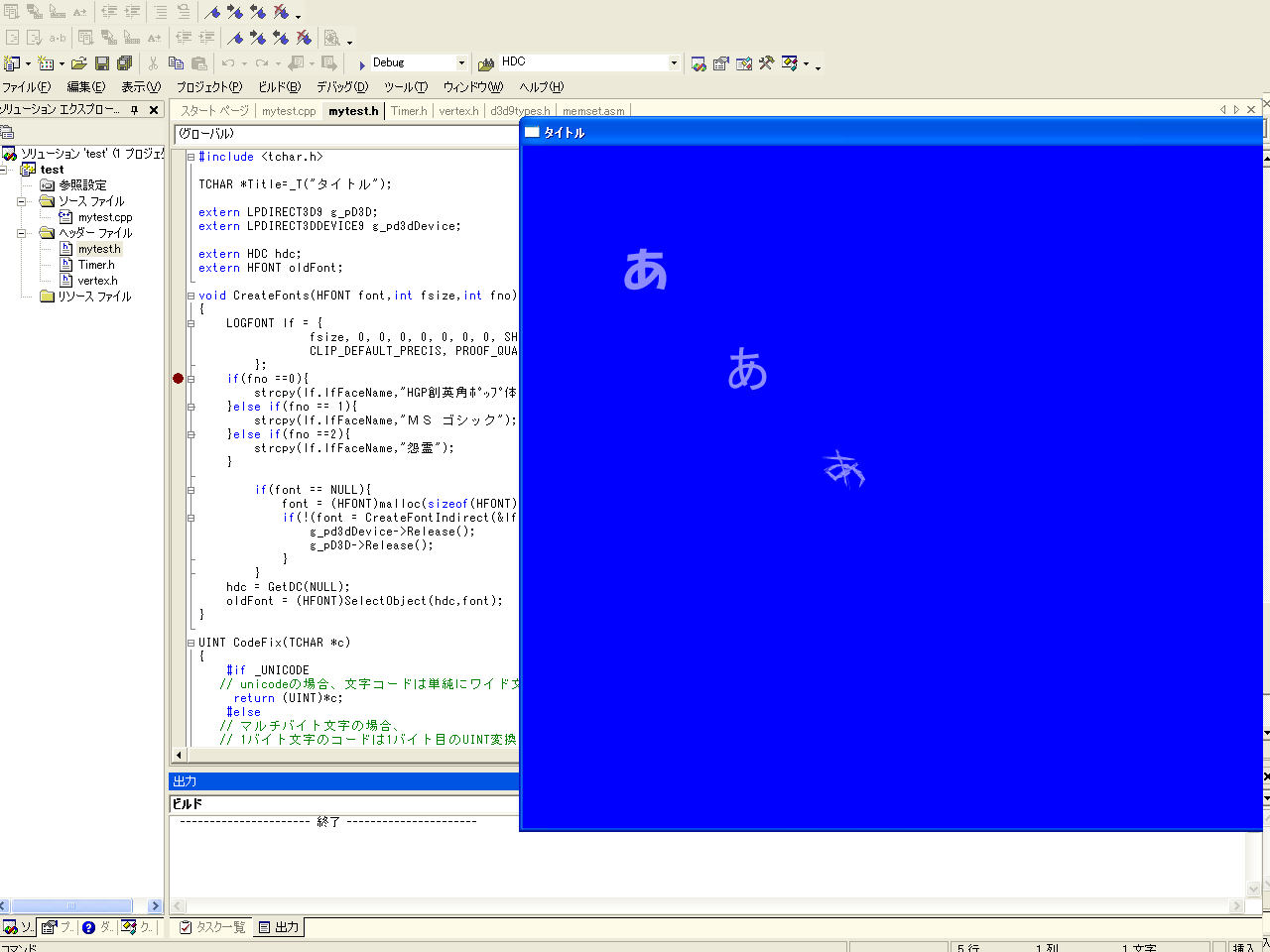Open the Add New Item dropdown arrow

coord(62,63)
